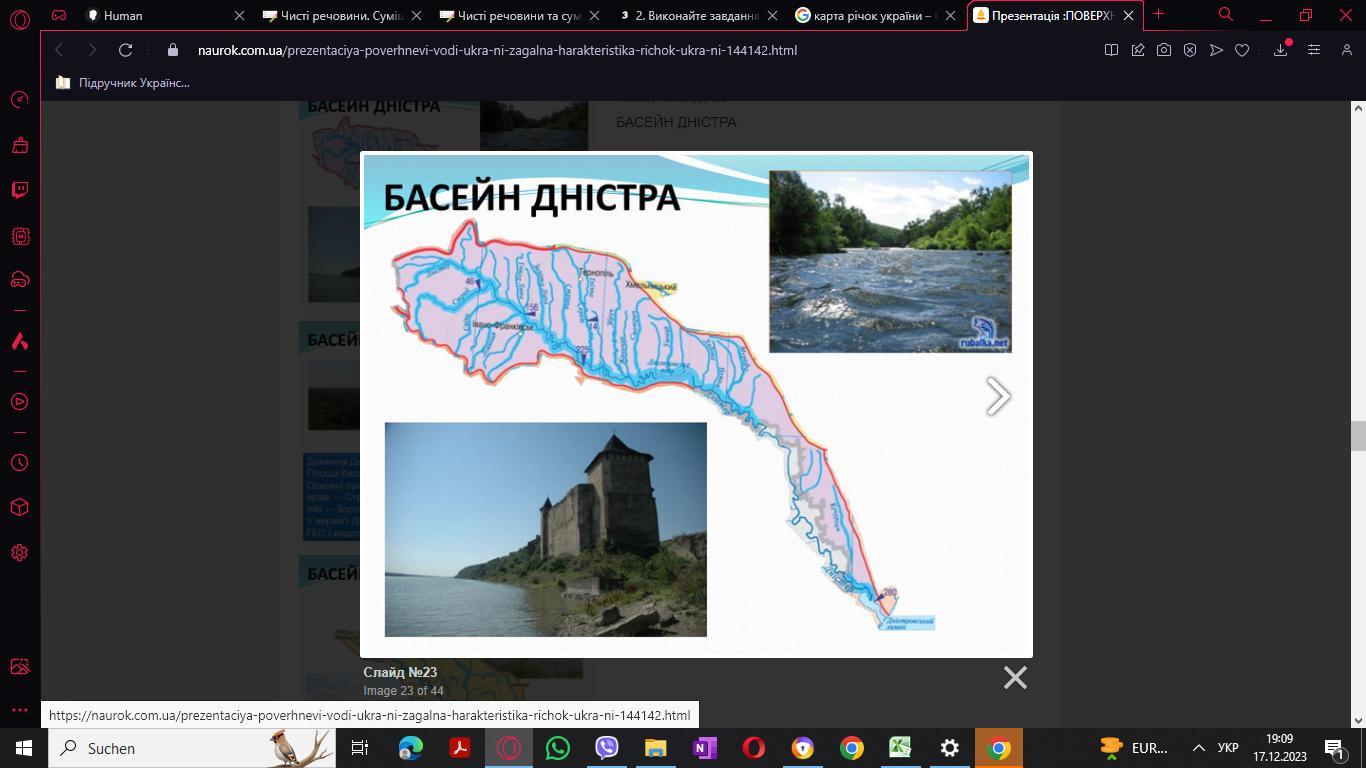Close the 'Презентація' tab
Screen dimensions: 1366x768
coord(1127,16)
